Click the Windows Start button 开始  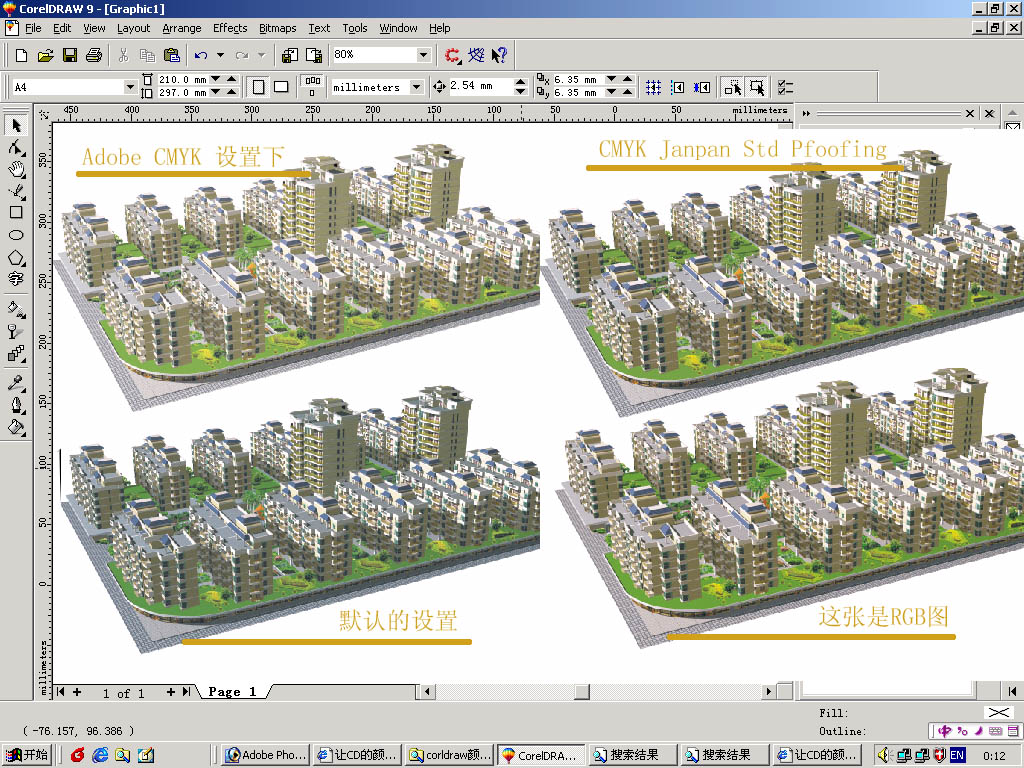pyautogui.click(x=26, y=755)
